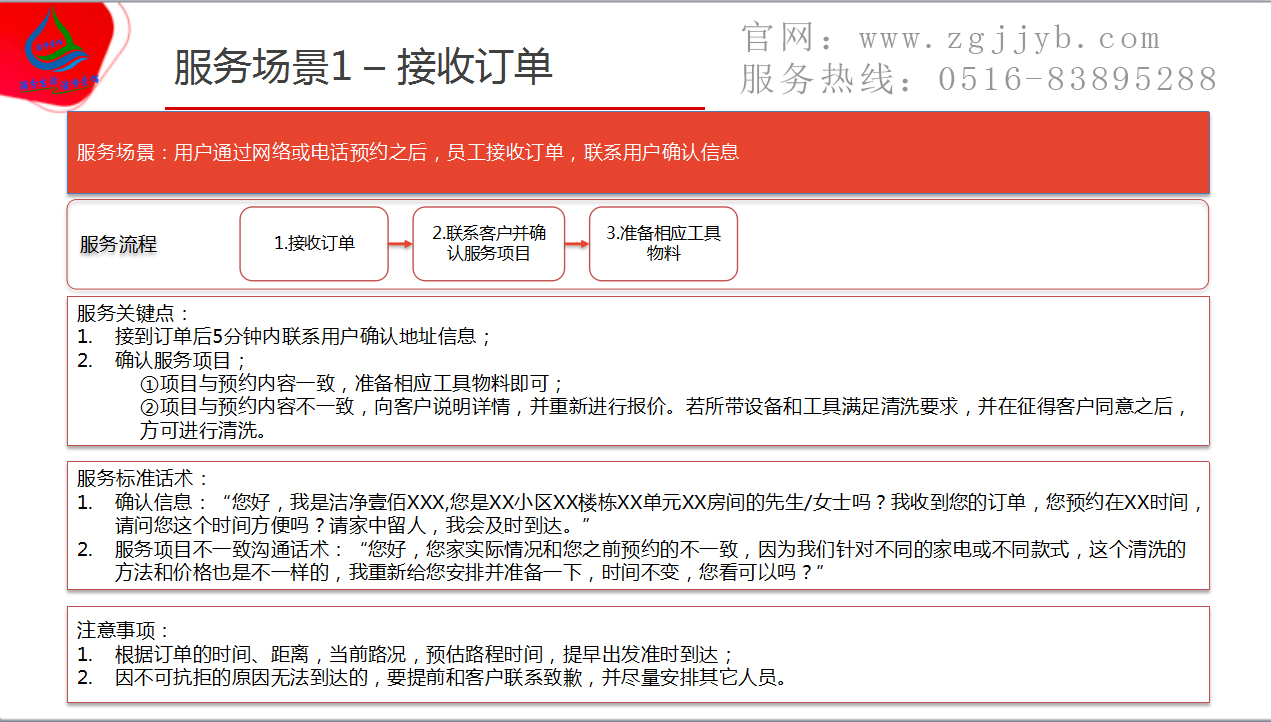Image resolution: width=1271 pixels, height=722 pixels.
Task: Click the line ①项目与预约内容一致
Action: click(x=352, y=384)
